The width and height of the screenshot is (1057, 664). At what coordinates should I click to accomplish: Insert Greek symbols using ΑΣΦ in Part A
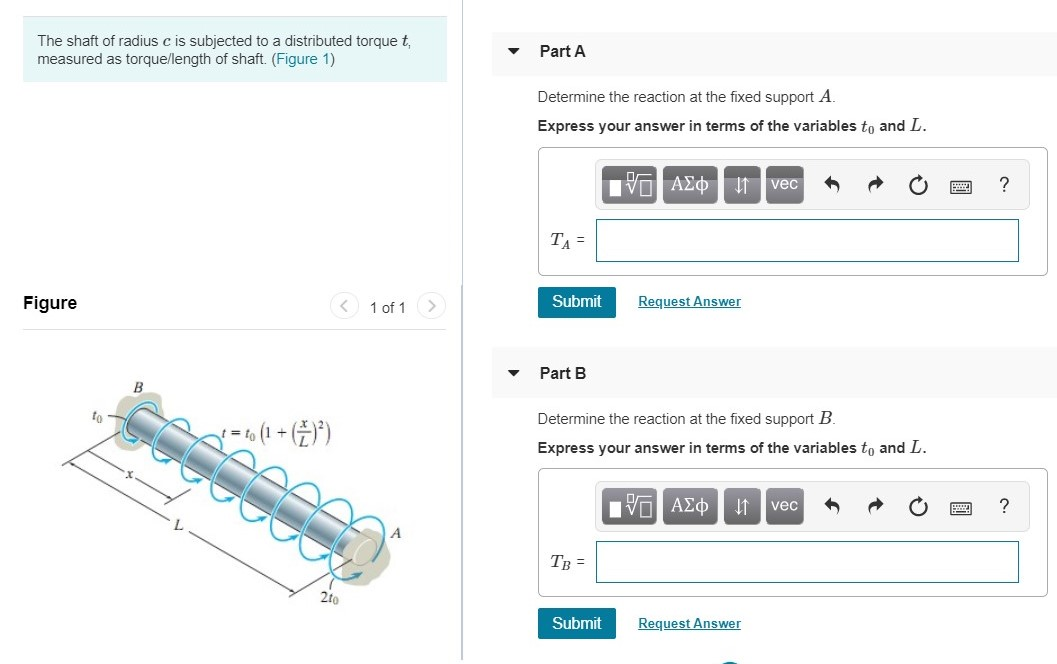pos(689,184)
